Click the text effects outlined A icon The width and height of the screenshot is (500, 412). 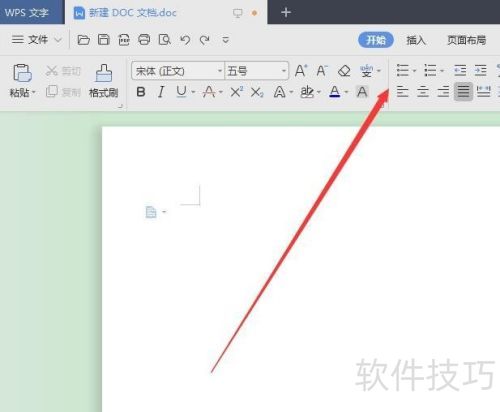279,92
